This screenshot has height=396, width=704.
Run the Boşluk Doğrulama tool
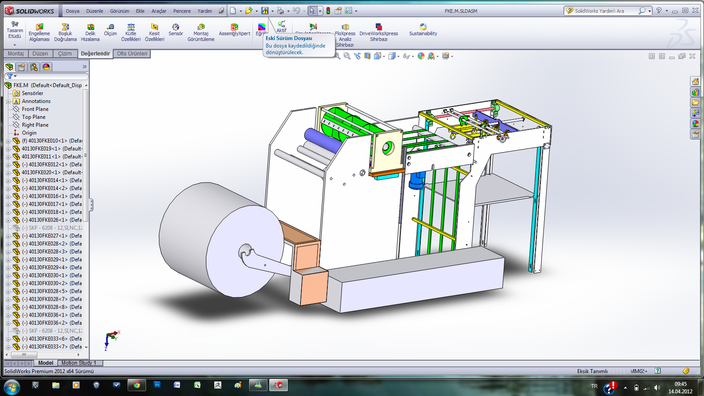(65, 33)
